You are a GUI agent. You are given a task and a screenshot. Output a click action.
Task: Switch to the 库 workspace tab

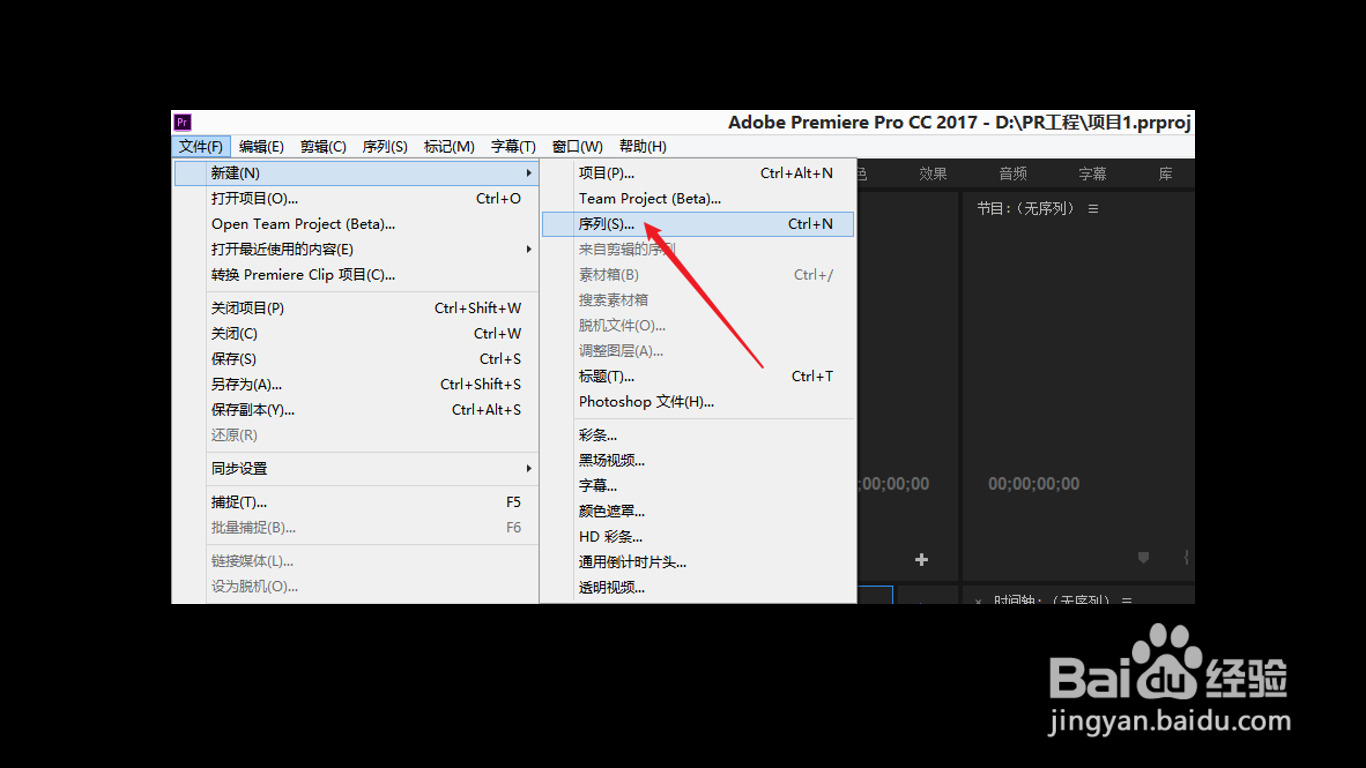1166,174
